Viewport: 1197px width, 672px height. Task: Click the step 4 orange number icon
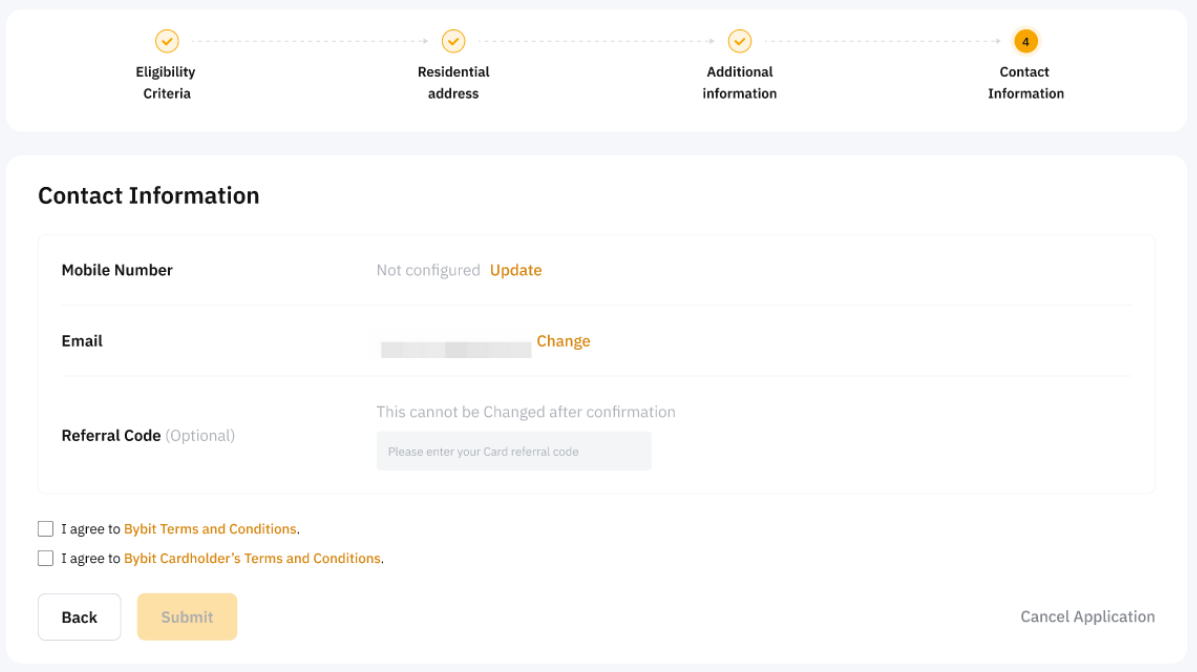(1025, 41)
